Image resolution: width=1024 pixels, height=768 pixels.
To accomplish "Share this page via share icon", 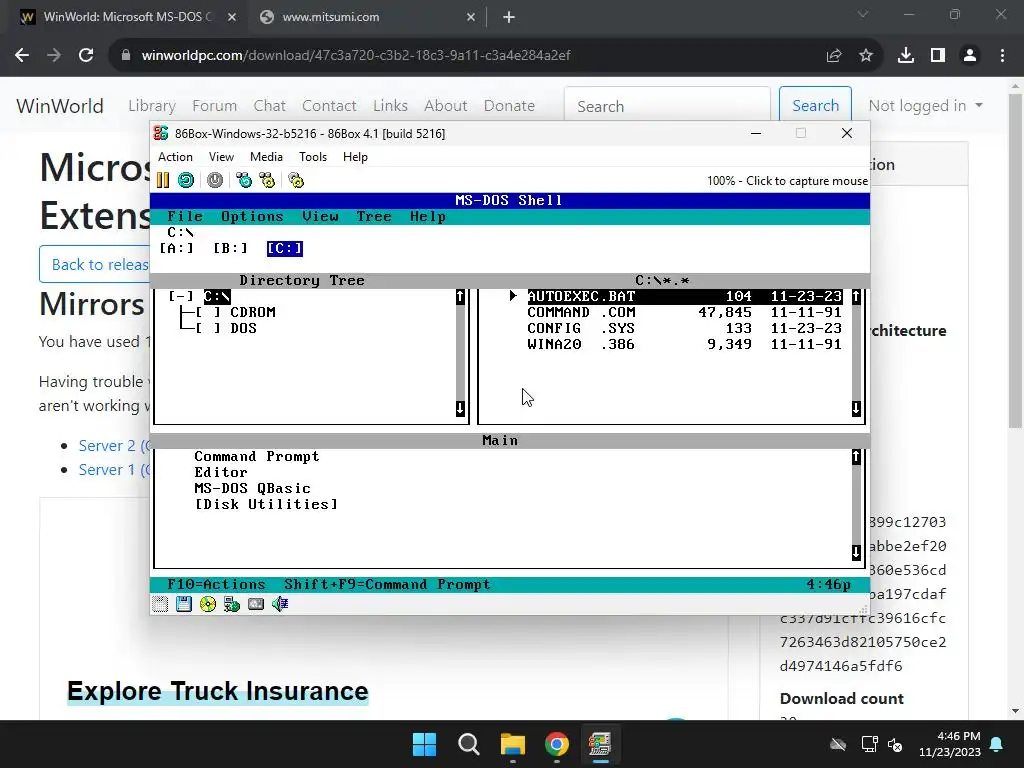I will click(834, 56).
